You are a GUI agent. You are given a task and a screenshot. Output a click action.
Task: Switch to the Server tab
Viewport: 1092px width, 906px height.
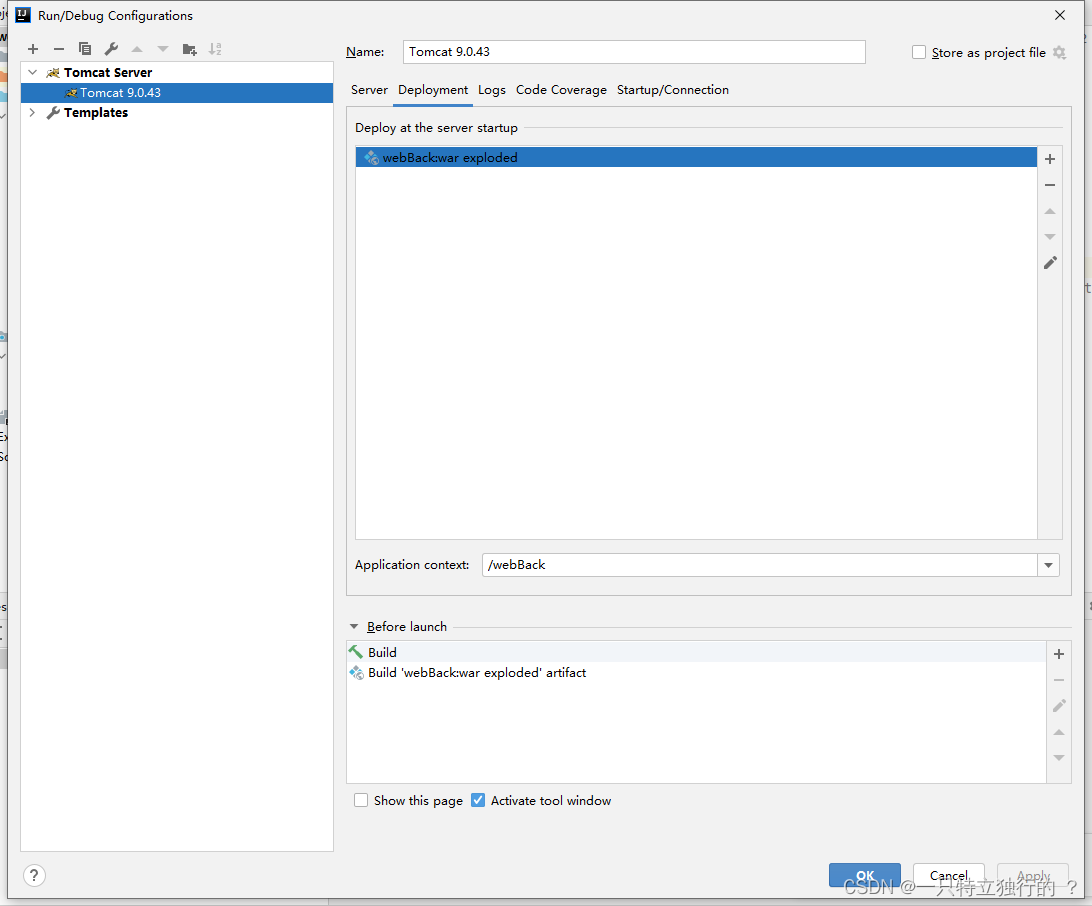369,89
